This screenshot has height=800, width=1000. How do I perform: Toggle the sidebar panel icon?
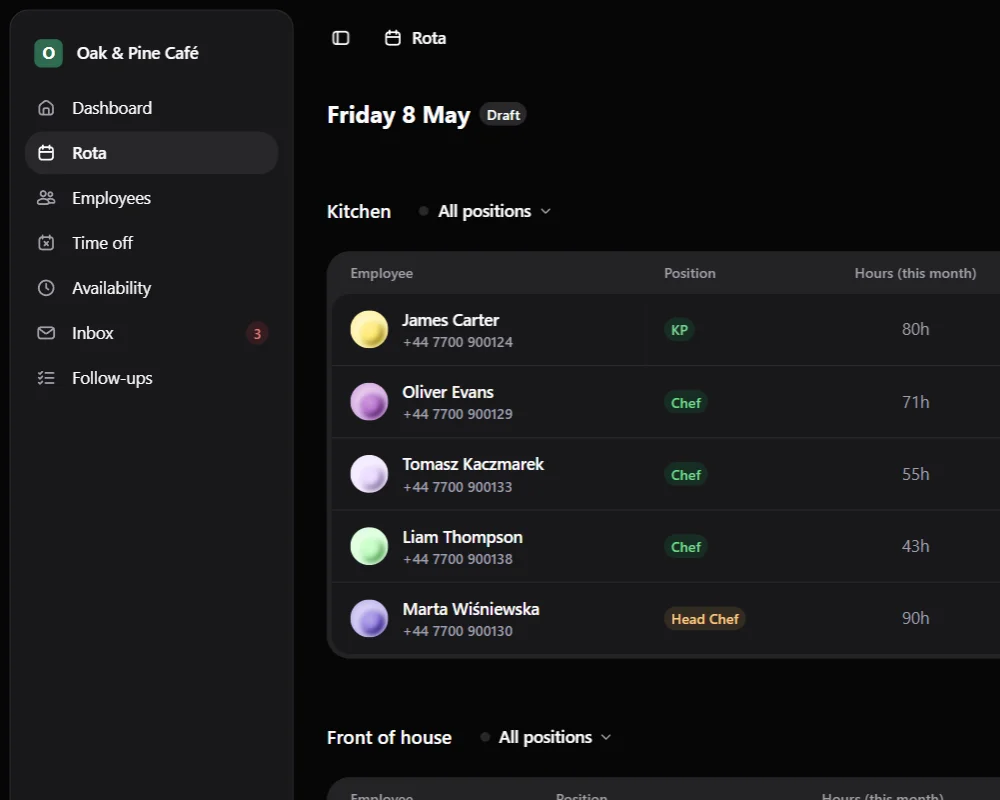[x=341, y=38]
